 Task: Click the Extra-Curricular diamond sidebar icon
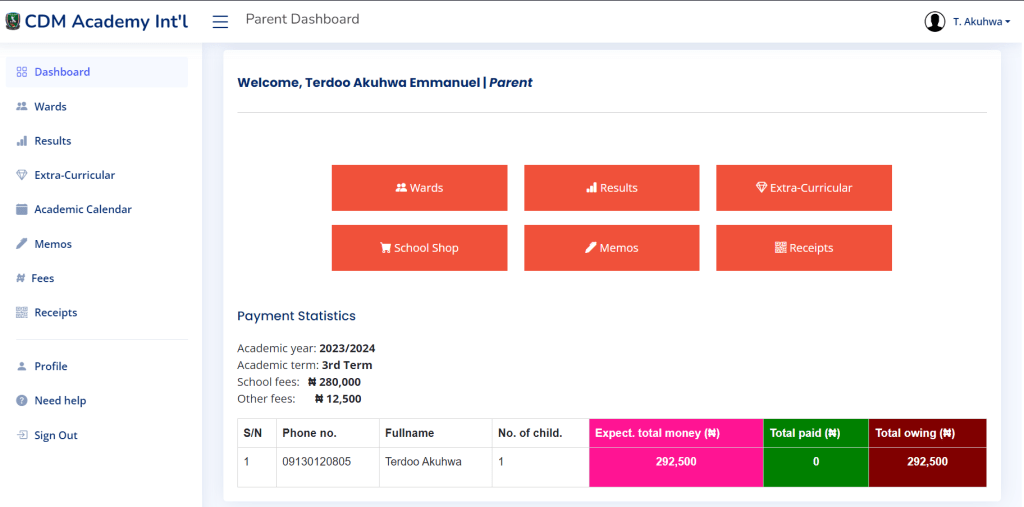[22, 175]
